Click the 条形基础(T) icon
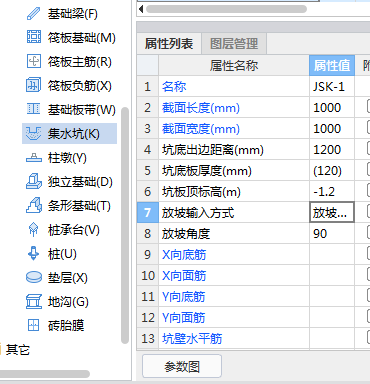This screenshot has height=384, width=370. coord(34,205)
